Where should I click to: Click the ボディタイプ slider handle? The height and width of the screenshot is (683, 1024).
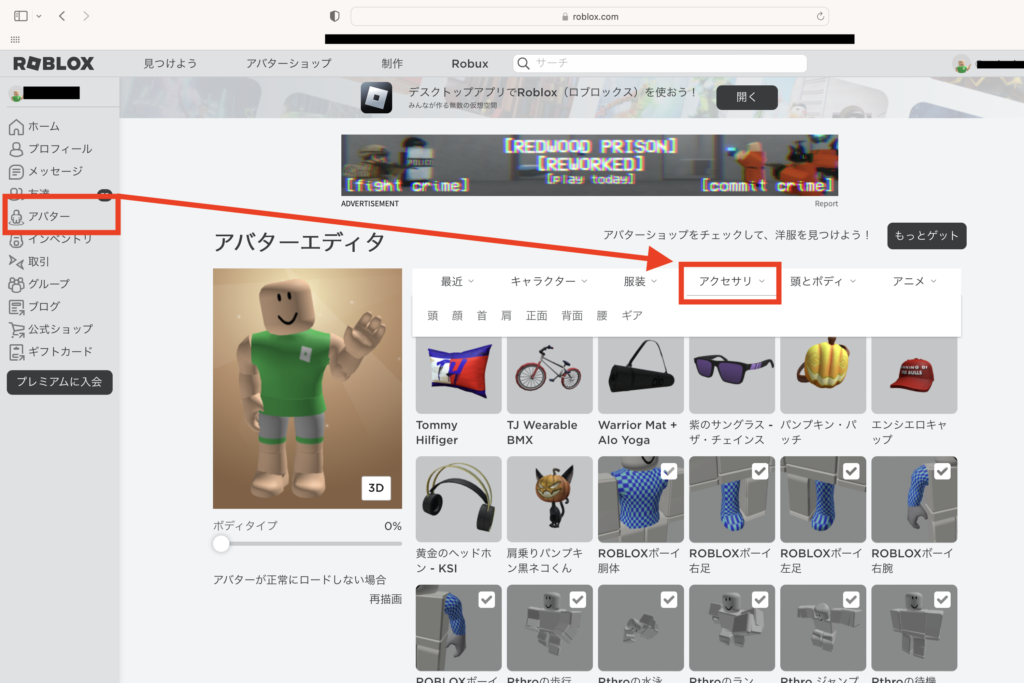(221, 543)
